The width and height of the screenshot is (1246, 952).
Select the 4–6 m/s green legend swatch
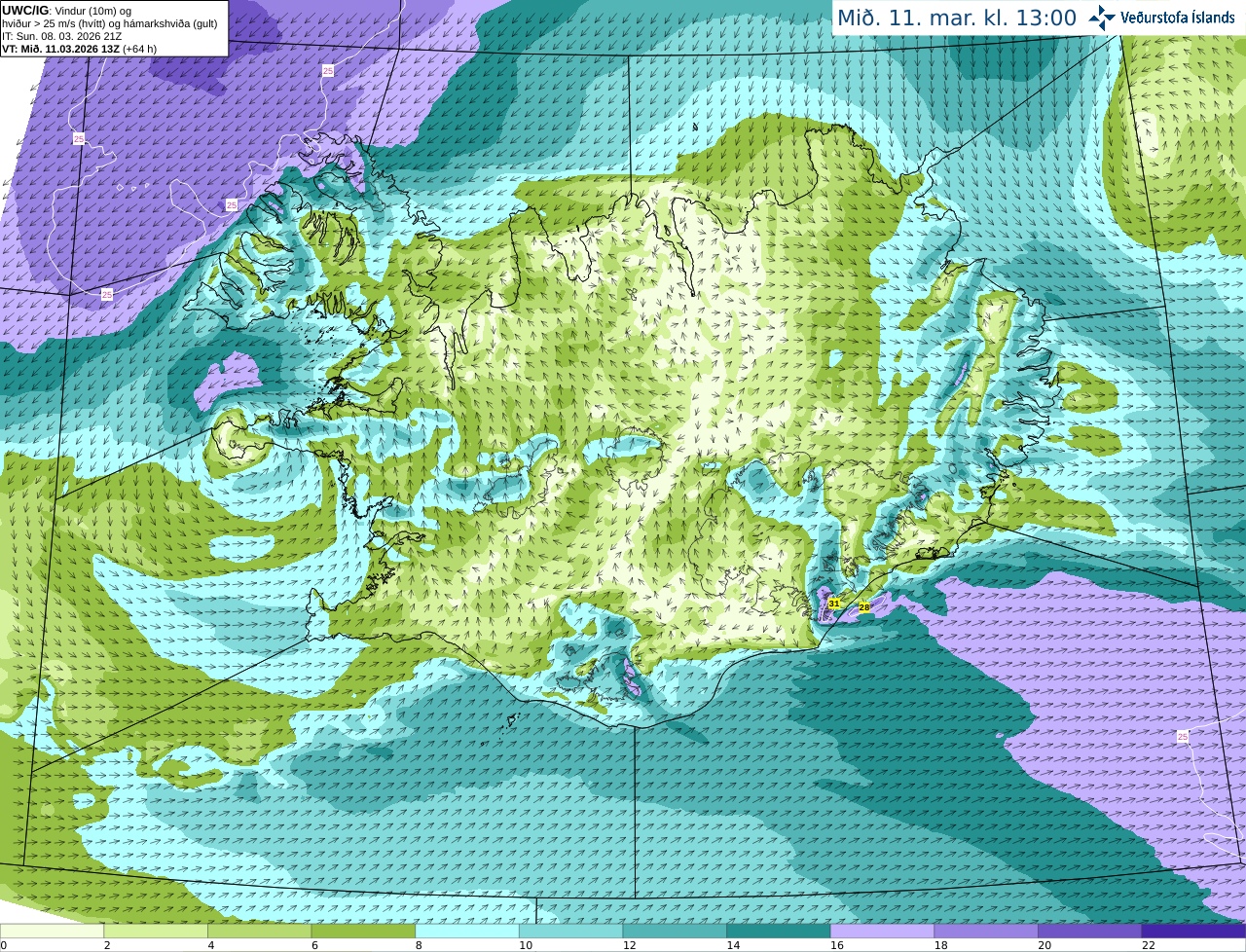[259, 931]
